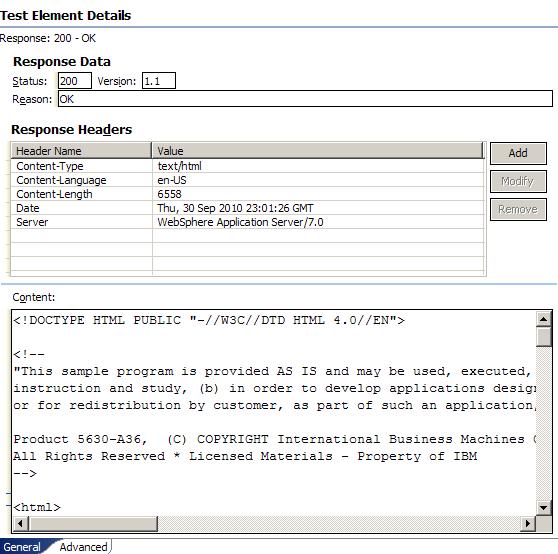Click the horizontal scroll right arrow
The width and height of the screenshot is (558, 554).
[x=528, y=523]
